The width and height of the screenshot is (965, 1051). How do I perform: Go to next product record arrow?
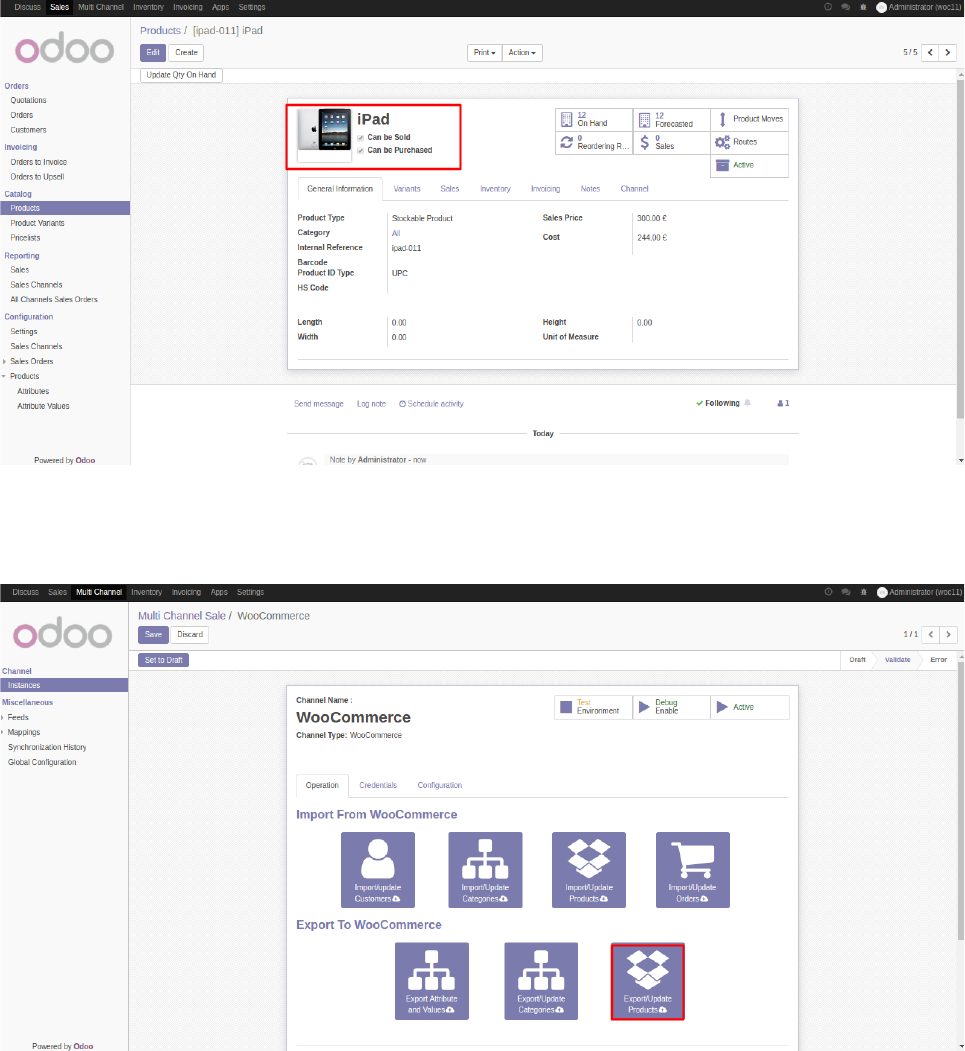click(948, 52)
